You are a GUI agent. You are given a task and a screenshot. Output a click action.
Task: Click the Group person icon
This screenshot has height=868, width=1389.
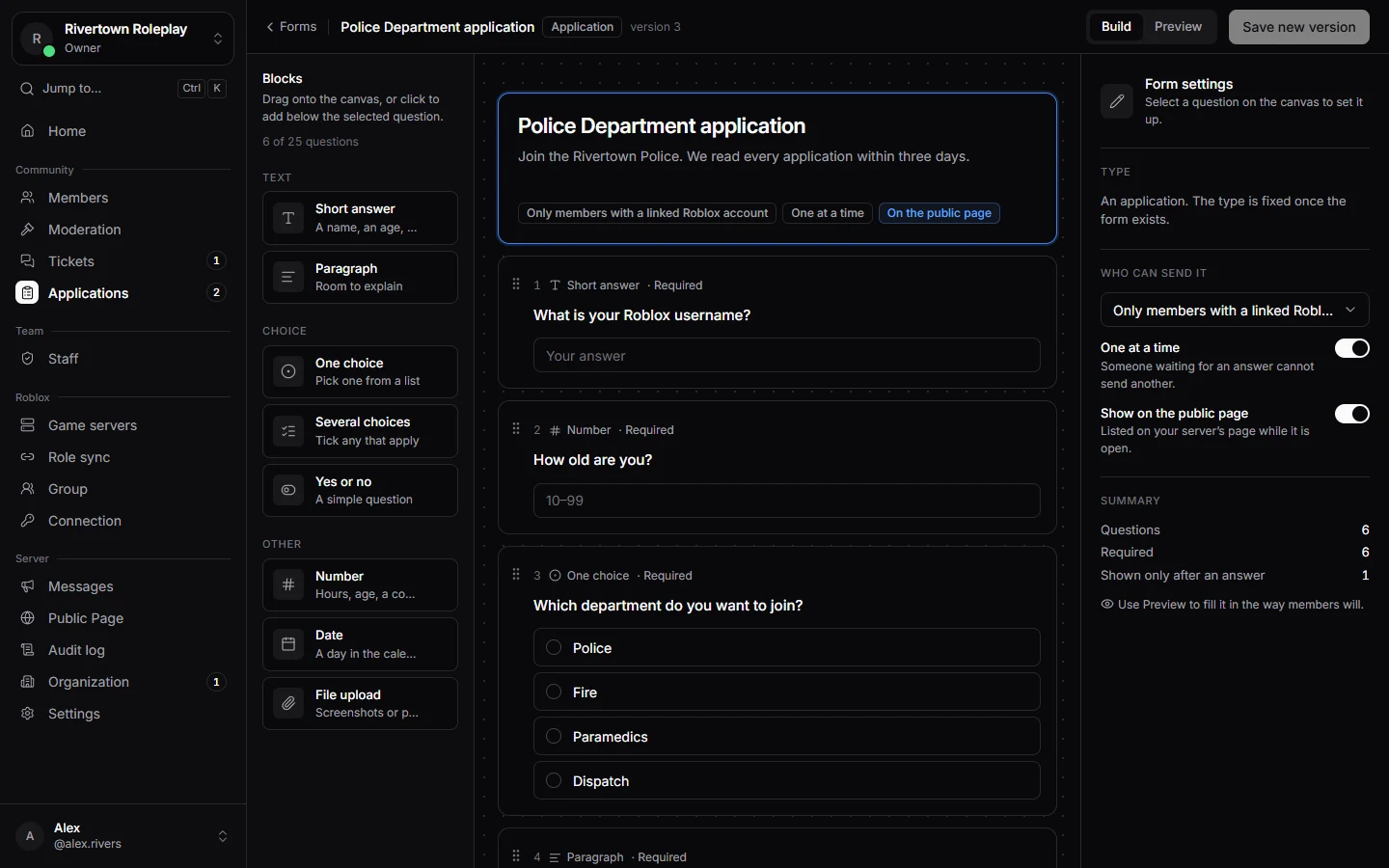[x=28, y=489]
